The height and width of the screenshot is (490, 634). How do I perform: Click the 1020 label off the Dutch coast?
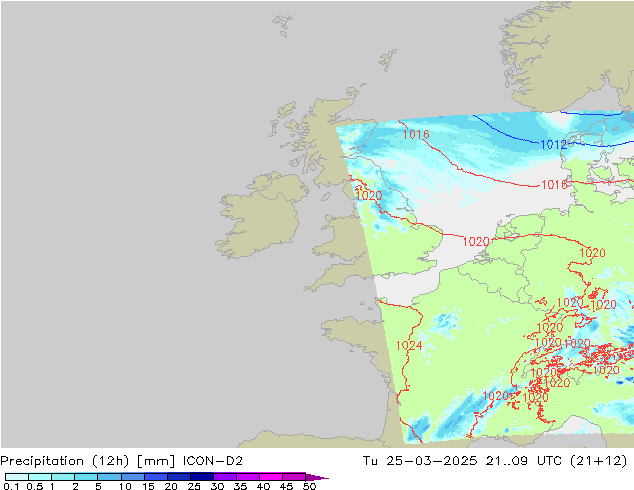pyautogui.click(x=476, y=242)
